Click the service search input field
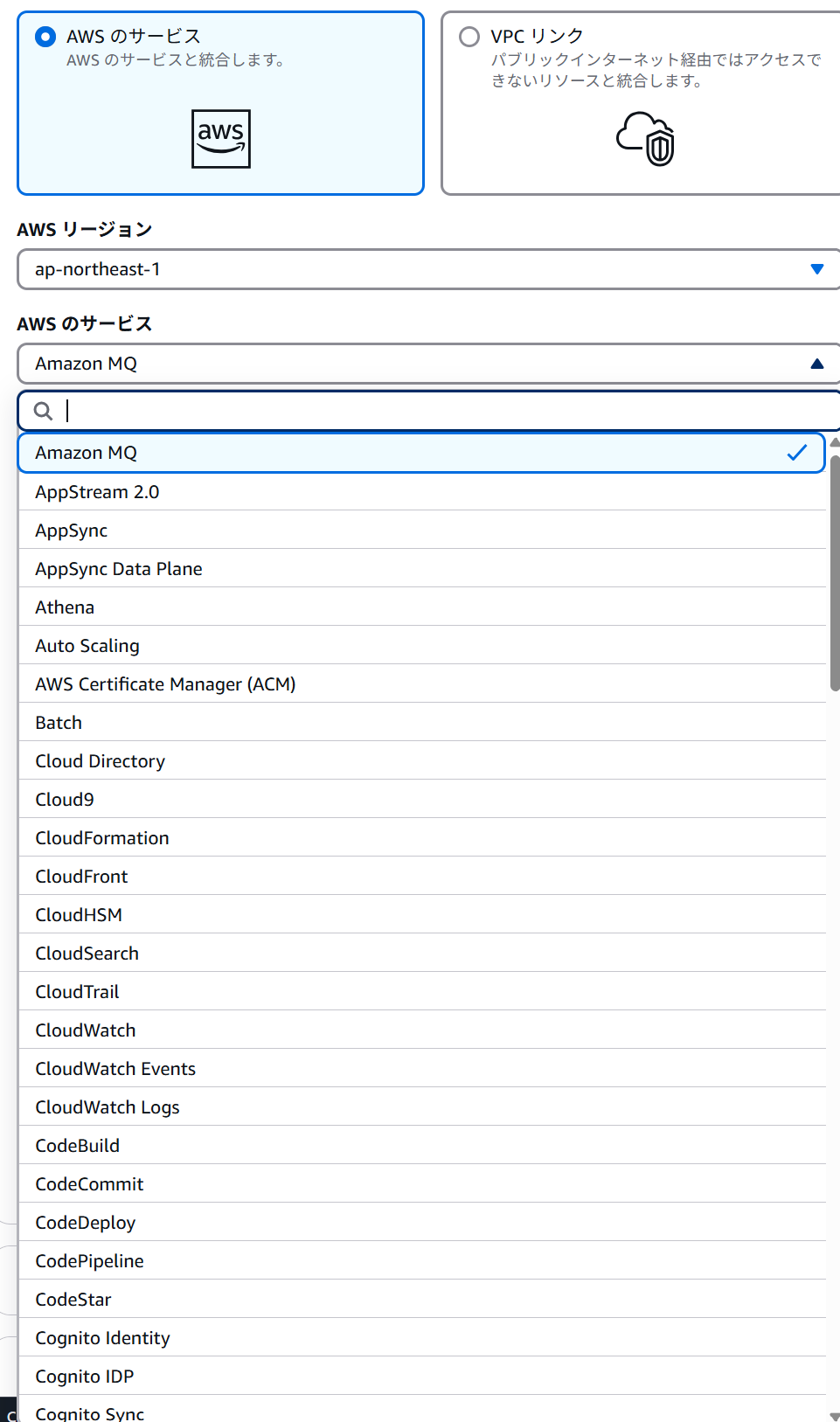This screenshot has height=1422, width=840. click(429, 411)
